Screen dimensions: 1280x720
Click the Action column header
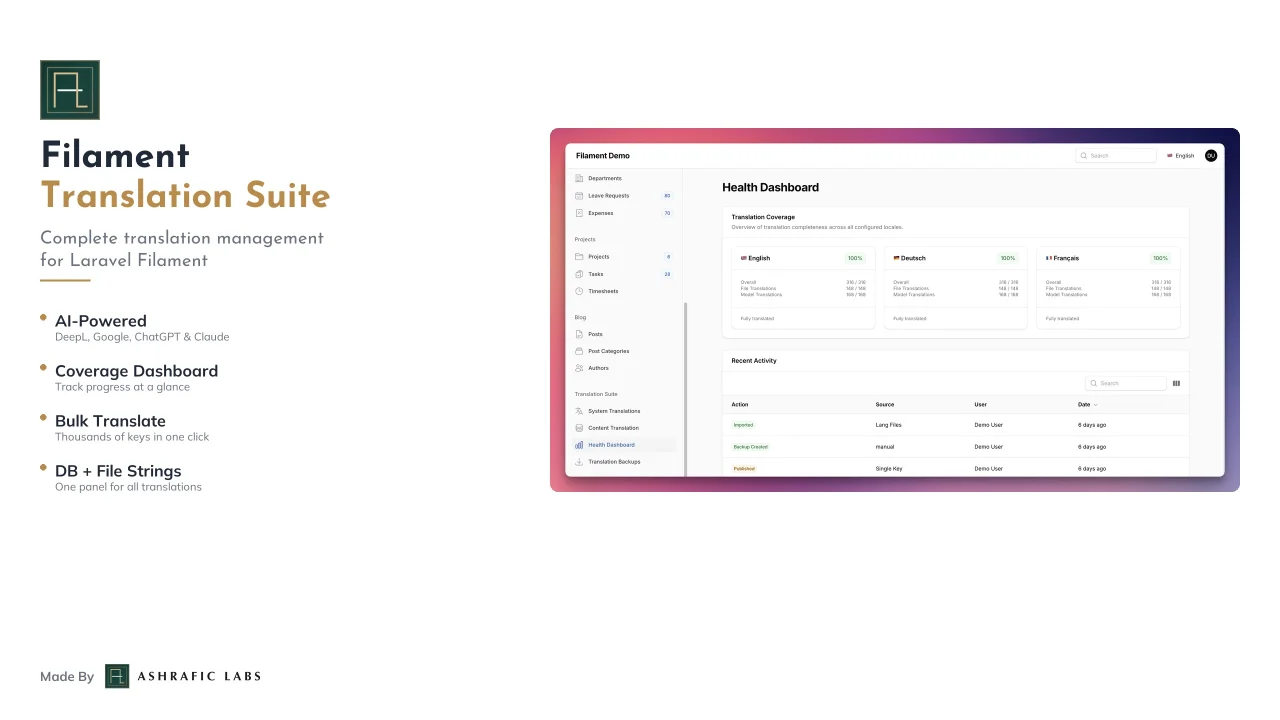click(740, 405)
